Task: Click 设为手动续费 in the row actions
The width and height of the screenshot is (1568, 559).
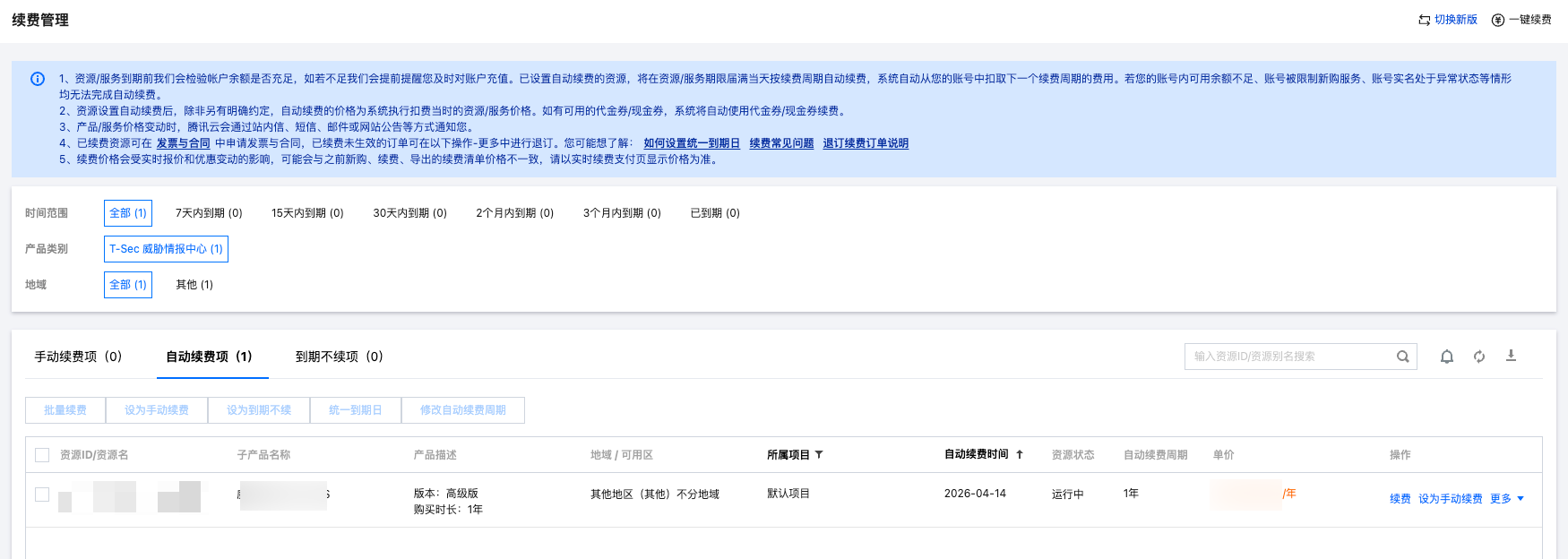Action: click(1450, 499)
